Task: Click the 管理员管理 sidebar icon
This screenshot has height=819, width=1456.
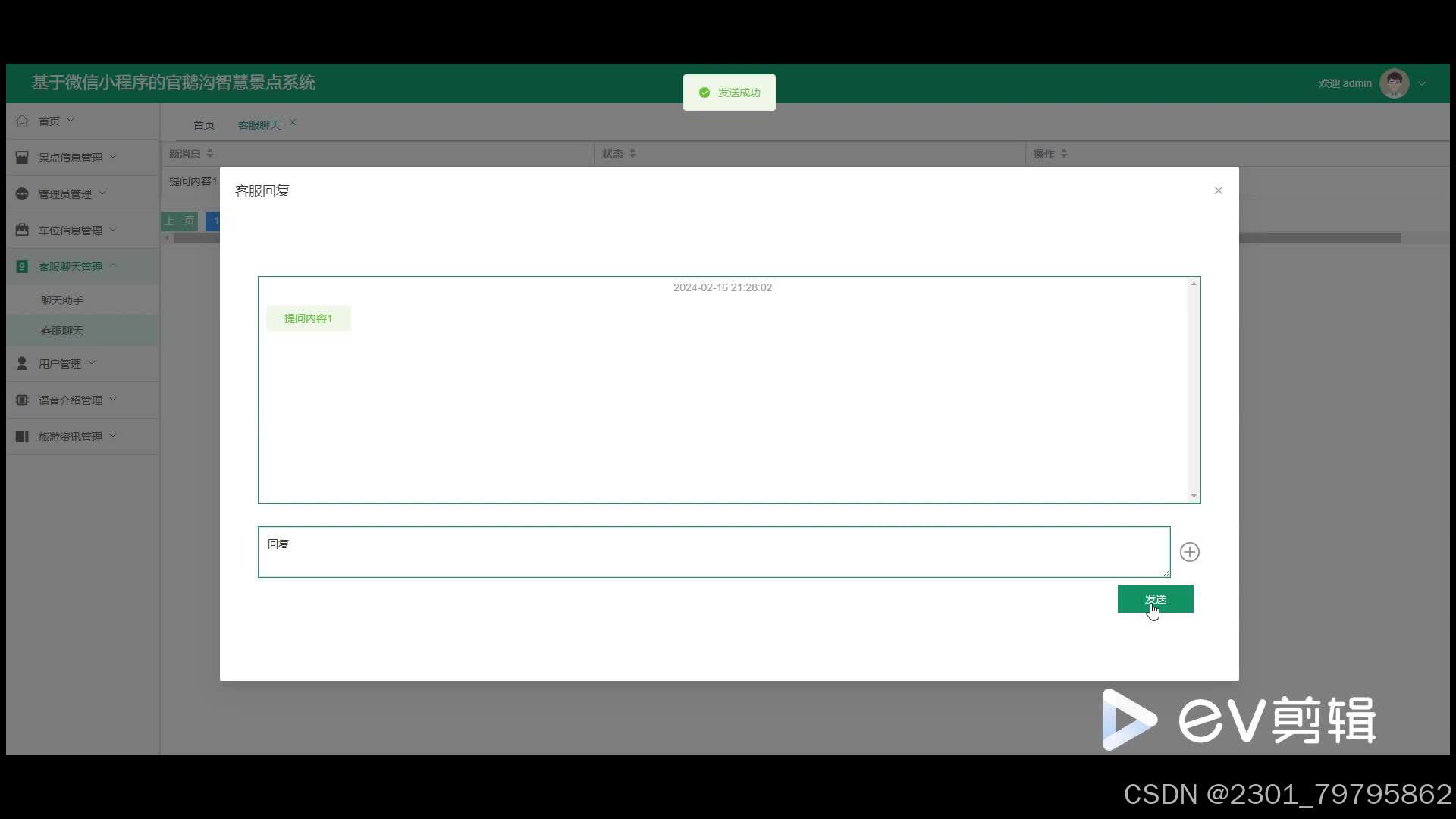Action: (x=22, y=194)
